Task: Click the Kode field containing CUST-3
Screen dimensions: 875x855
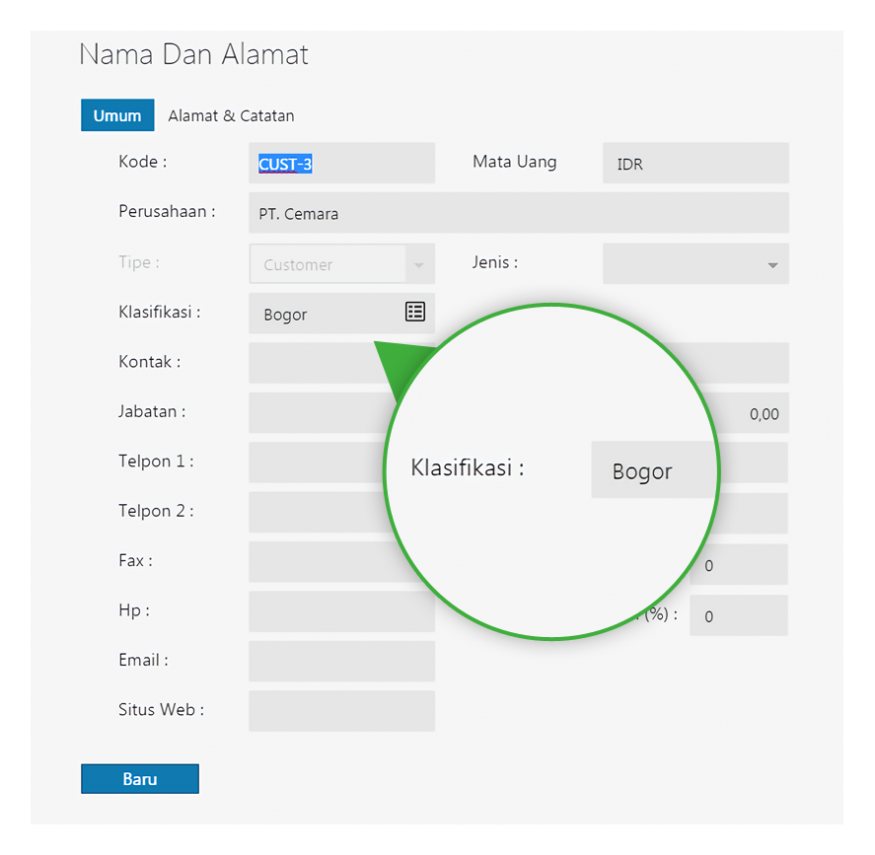Action: click(341, 163)
